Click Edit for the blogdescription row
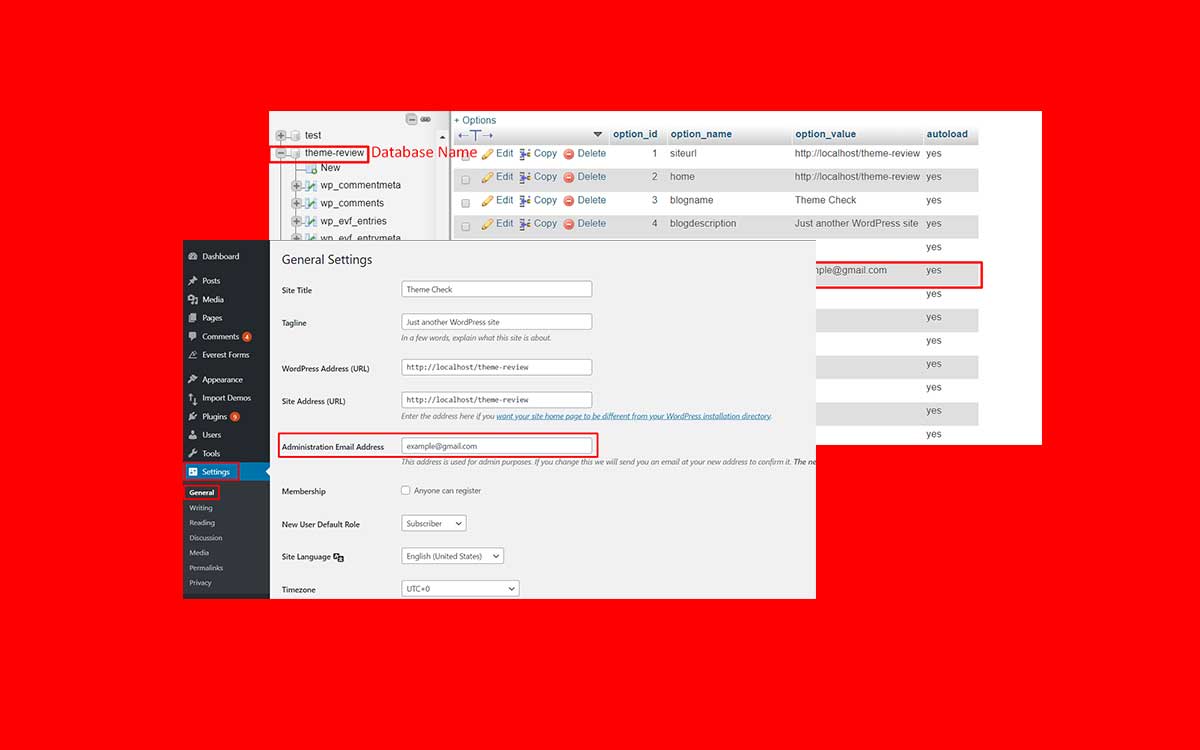The image size is (1200, 750). click(x=497, y=224)
